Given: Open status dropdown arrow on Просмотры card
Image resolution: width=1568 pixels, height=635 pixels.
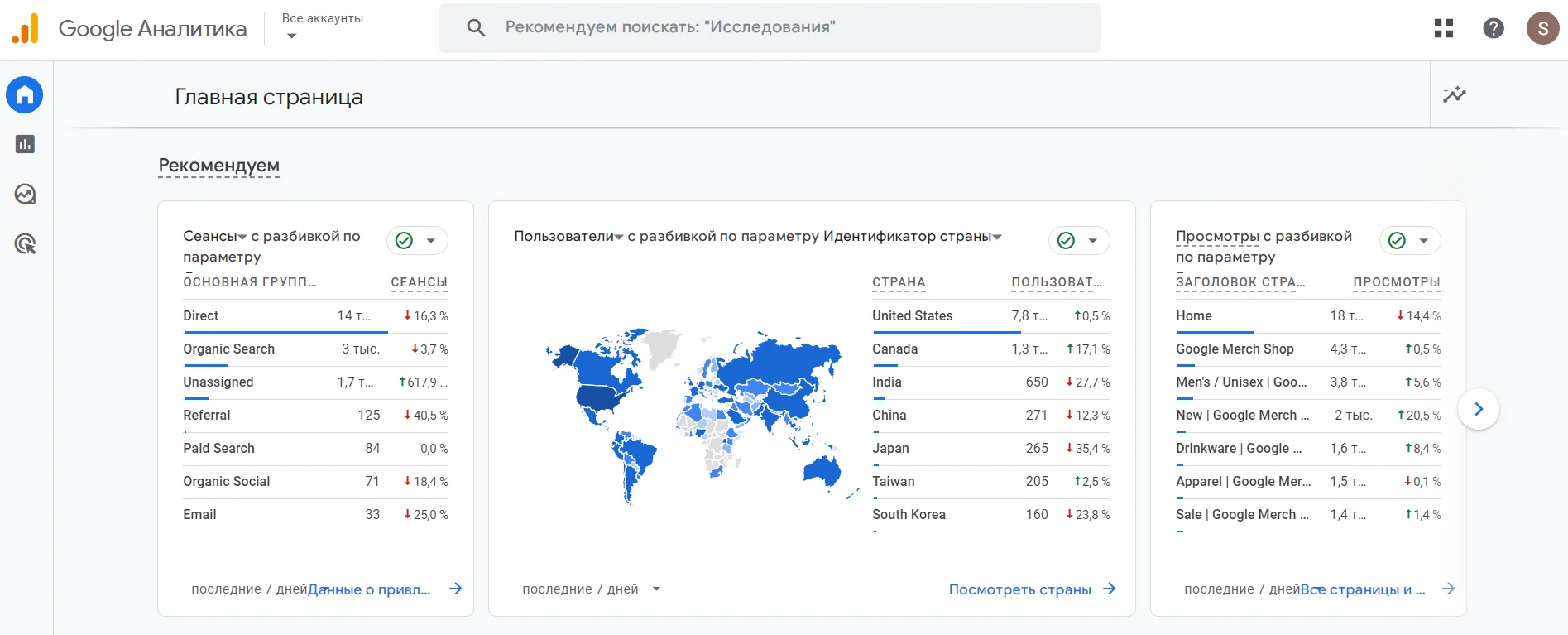Looking at the screenshot, I should [1424, 241].
